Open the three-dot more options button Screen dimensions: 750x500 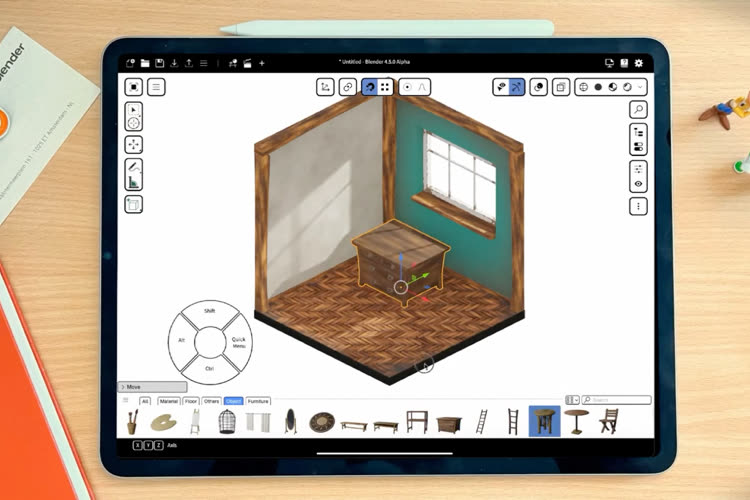(x=638, y=206)
